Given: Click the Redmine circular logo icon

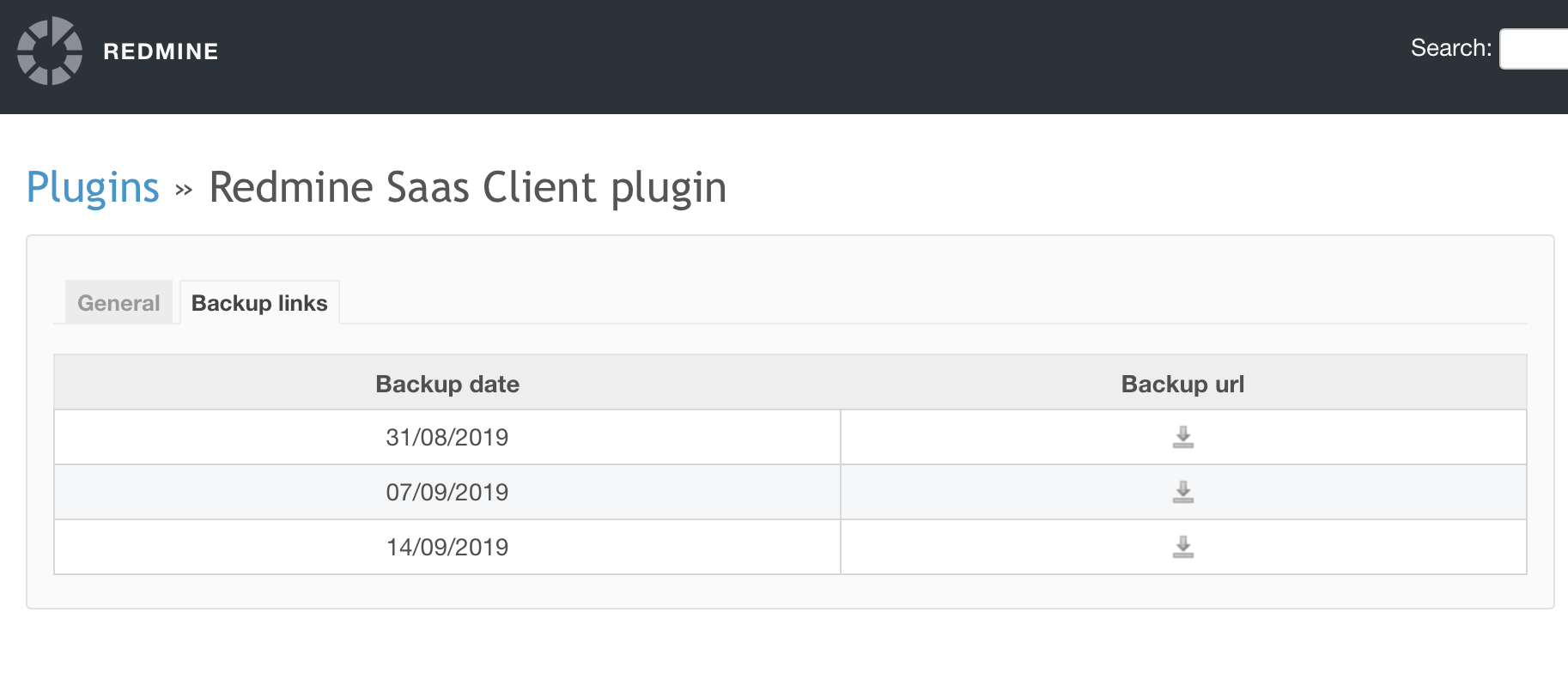Looking at the screenshot, I should pyautogui.click(x=50, y=51).
